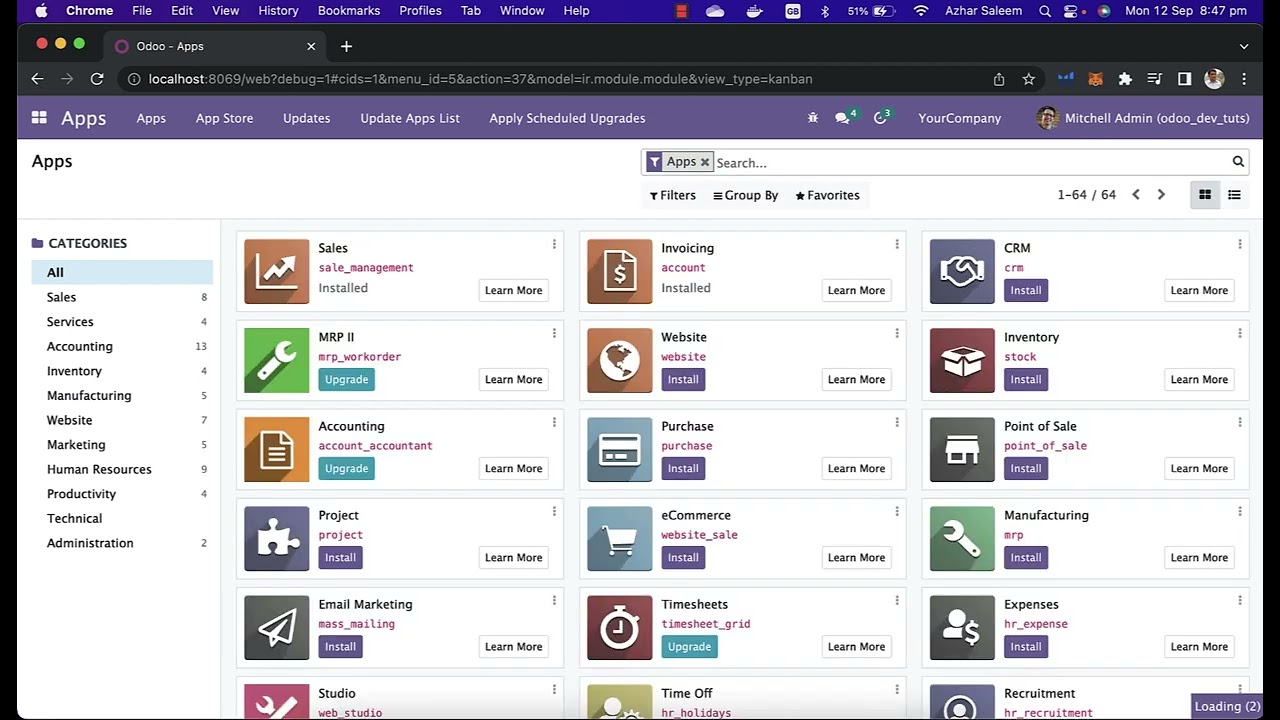Open the Odoo home apps grid icon
This screenshot has width=1280, height=720.
39,118
